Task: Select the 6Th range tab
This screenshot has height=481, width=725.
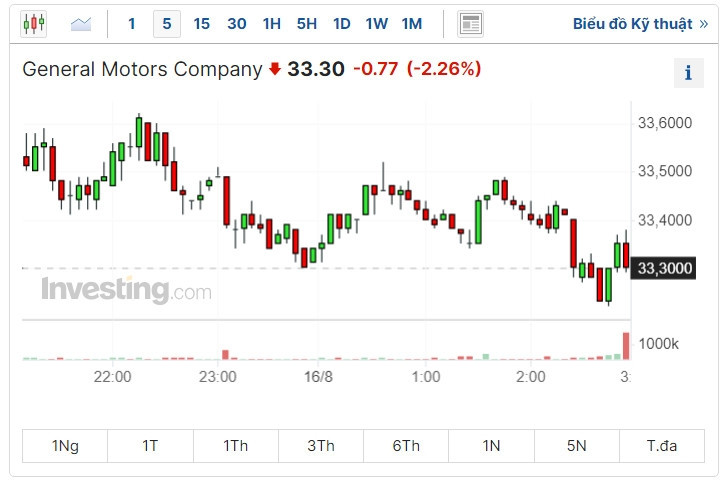Action: tap(406, 446)
